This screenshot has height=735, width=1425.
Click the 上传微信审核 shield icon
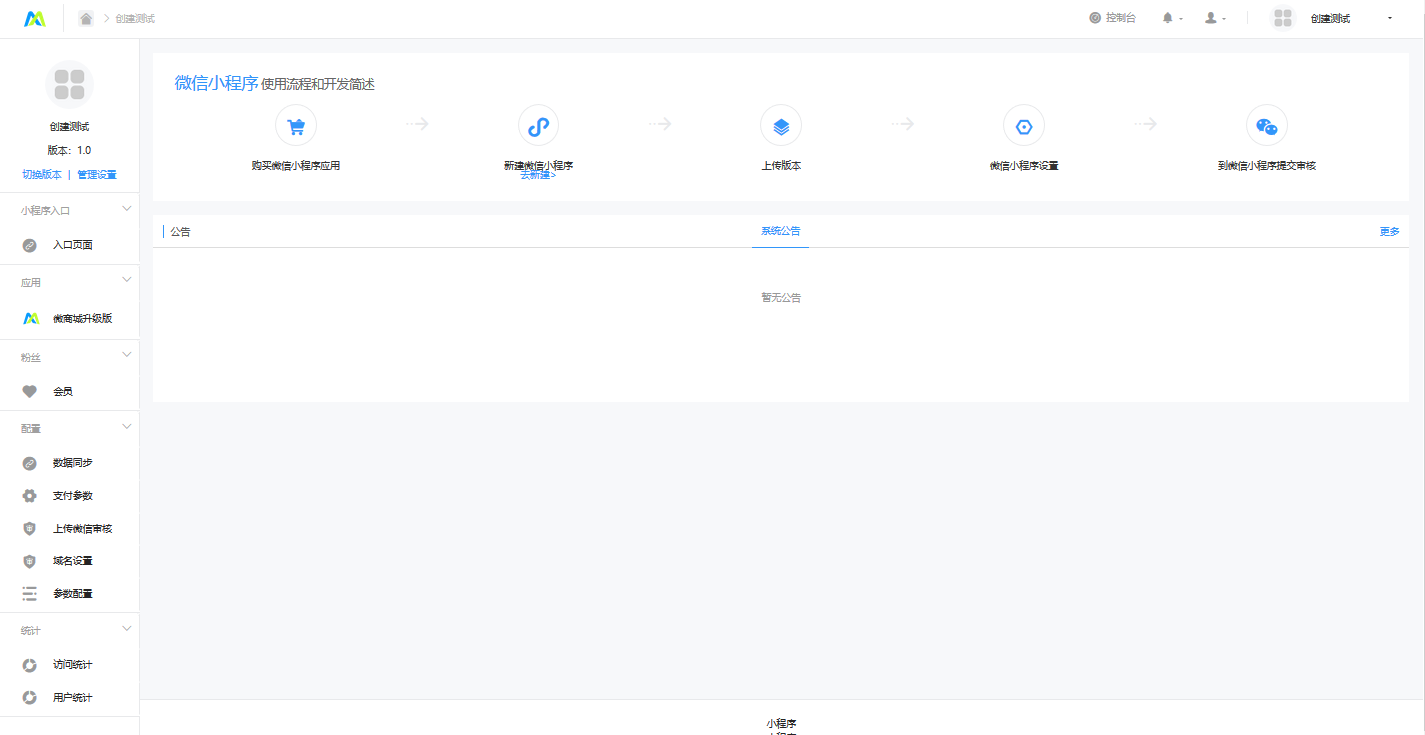coord(30,529)
